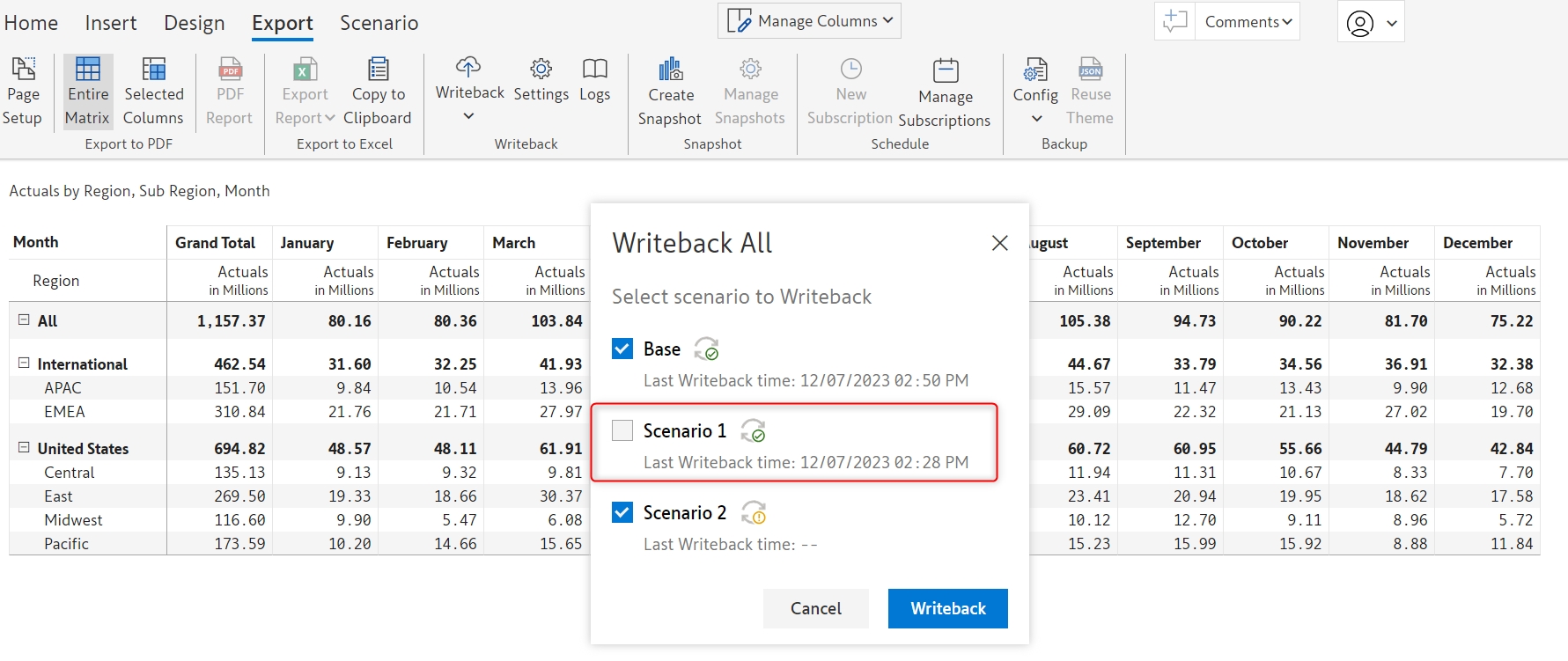Select the Entire Matrix export option
1568x661 pixels.
[x=88, y=70]
